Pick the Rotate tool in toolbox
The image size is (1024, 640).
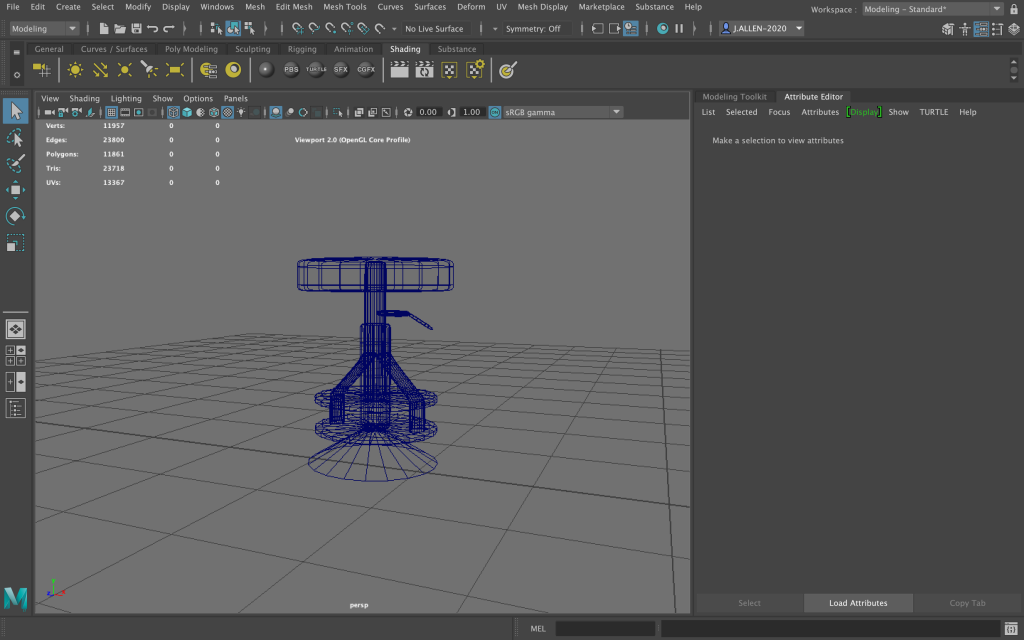click(15, 216)
